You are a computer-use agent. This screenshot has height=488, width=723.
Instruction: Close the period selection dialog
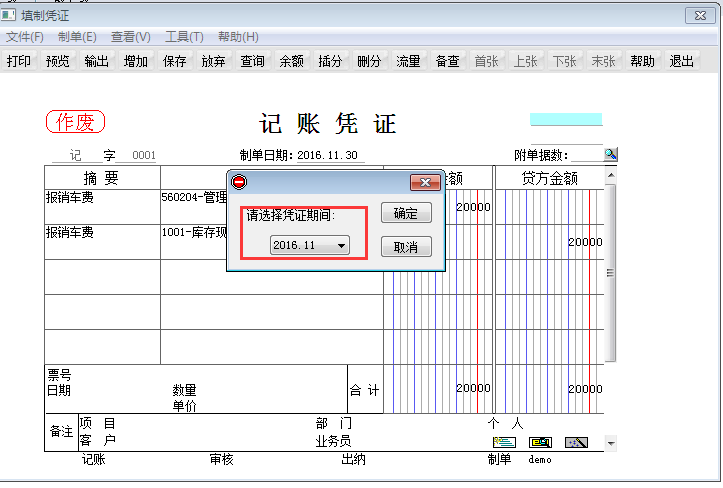[x=425, y=182]
